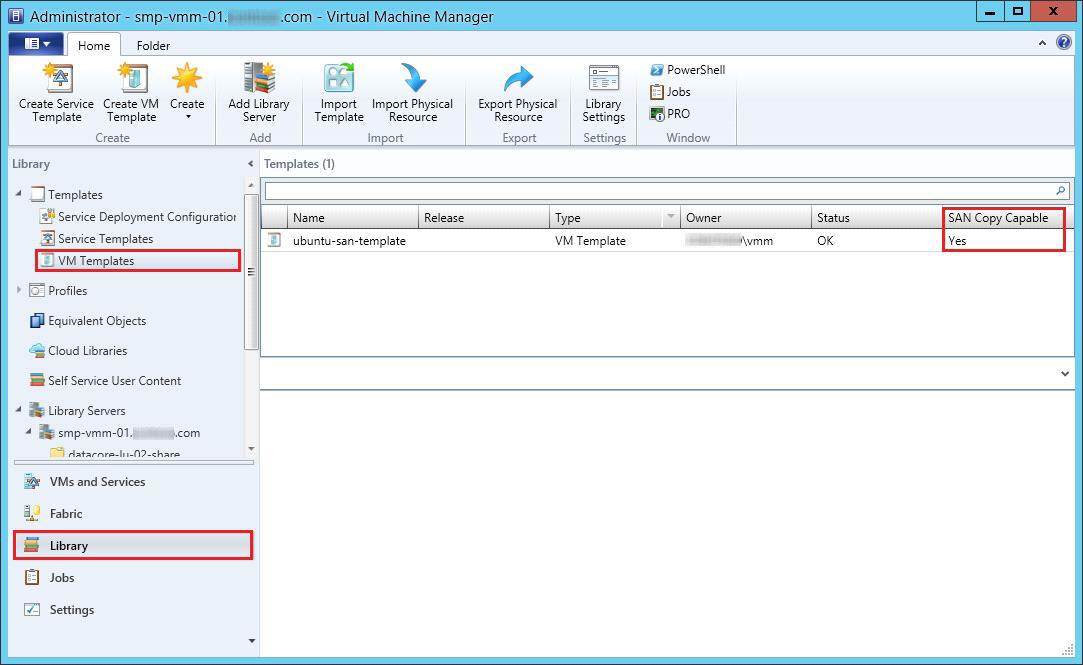The image size is (1083, 665).
Task: Switch to the Folder ribbon tab
Action: 153,45
